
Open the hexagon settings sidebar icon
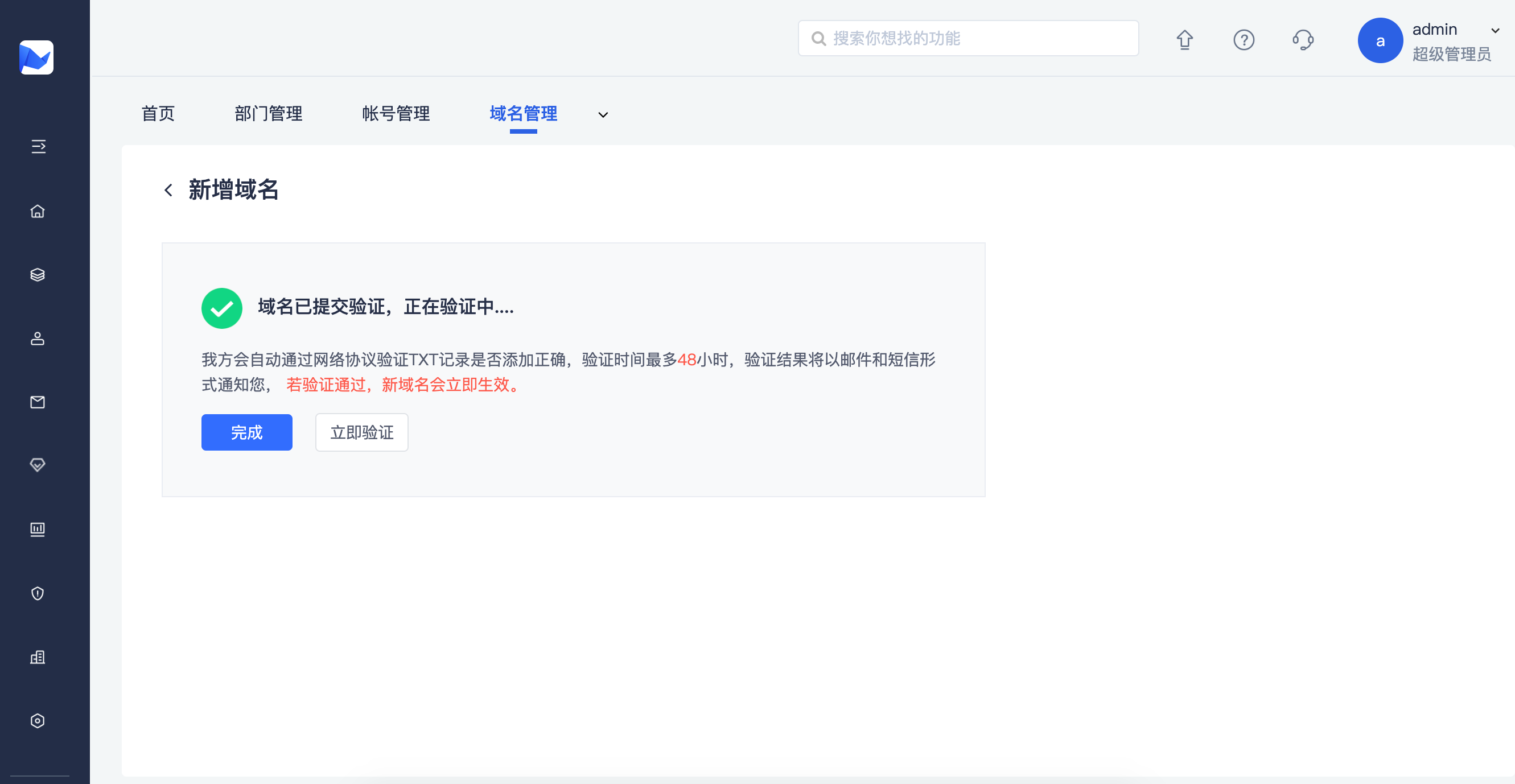[38, 720]
